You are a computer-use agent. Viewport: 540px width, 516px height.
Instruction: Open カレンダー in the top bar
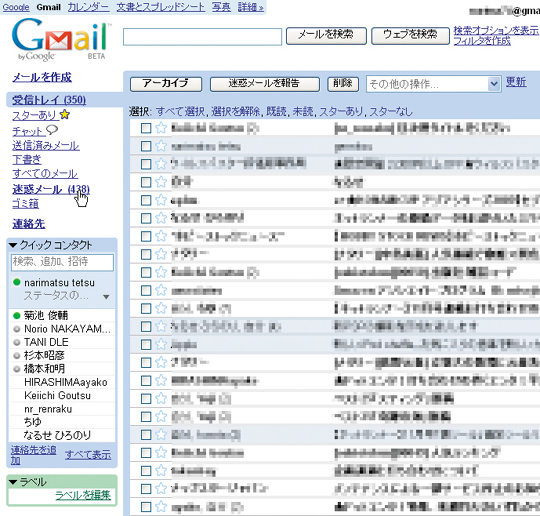click(x=89, y=7)
